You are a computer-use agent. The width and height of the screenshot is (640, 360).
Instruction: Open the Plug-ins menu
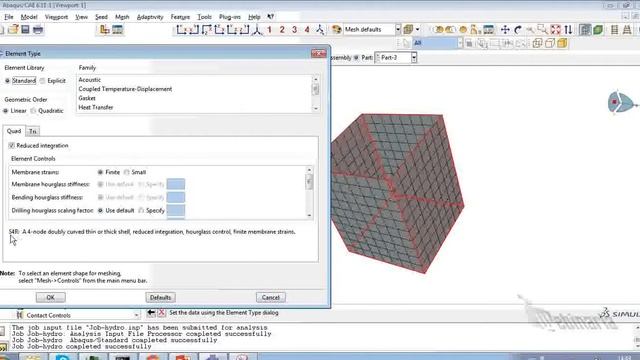(x=230, y=17)
